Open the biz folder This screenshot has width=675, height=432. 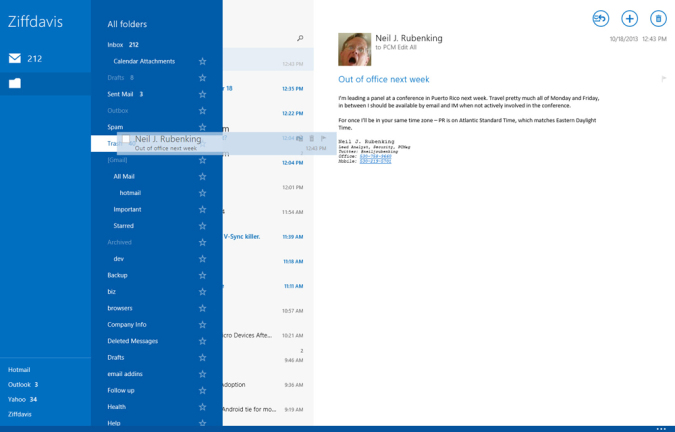111,292
